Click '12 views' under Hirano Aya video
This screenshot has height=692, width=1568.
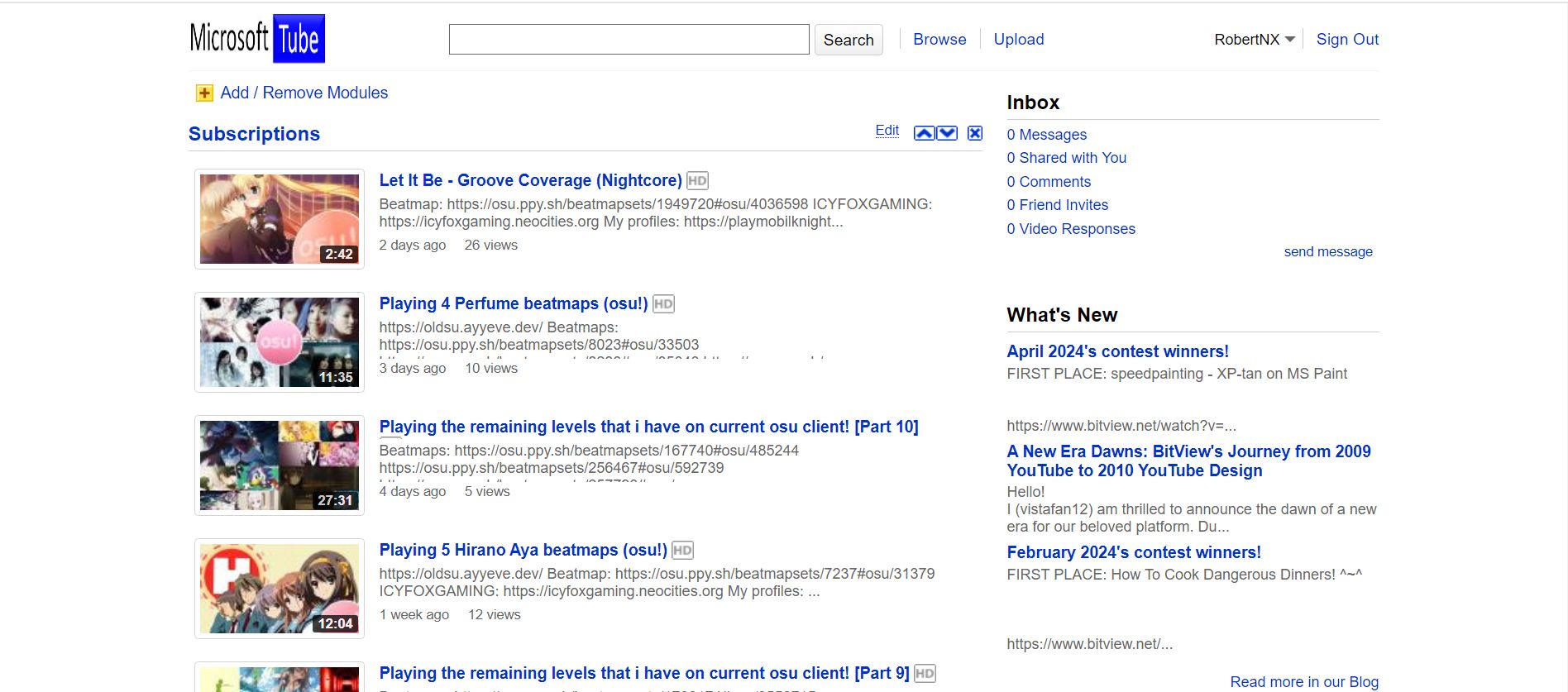[x=494, y=614]
